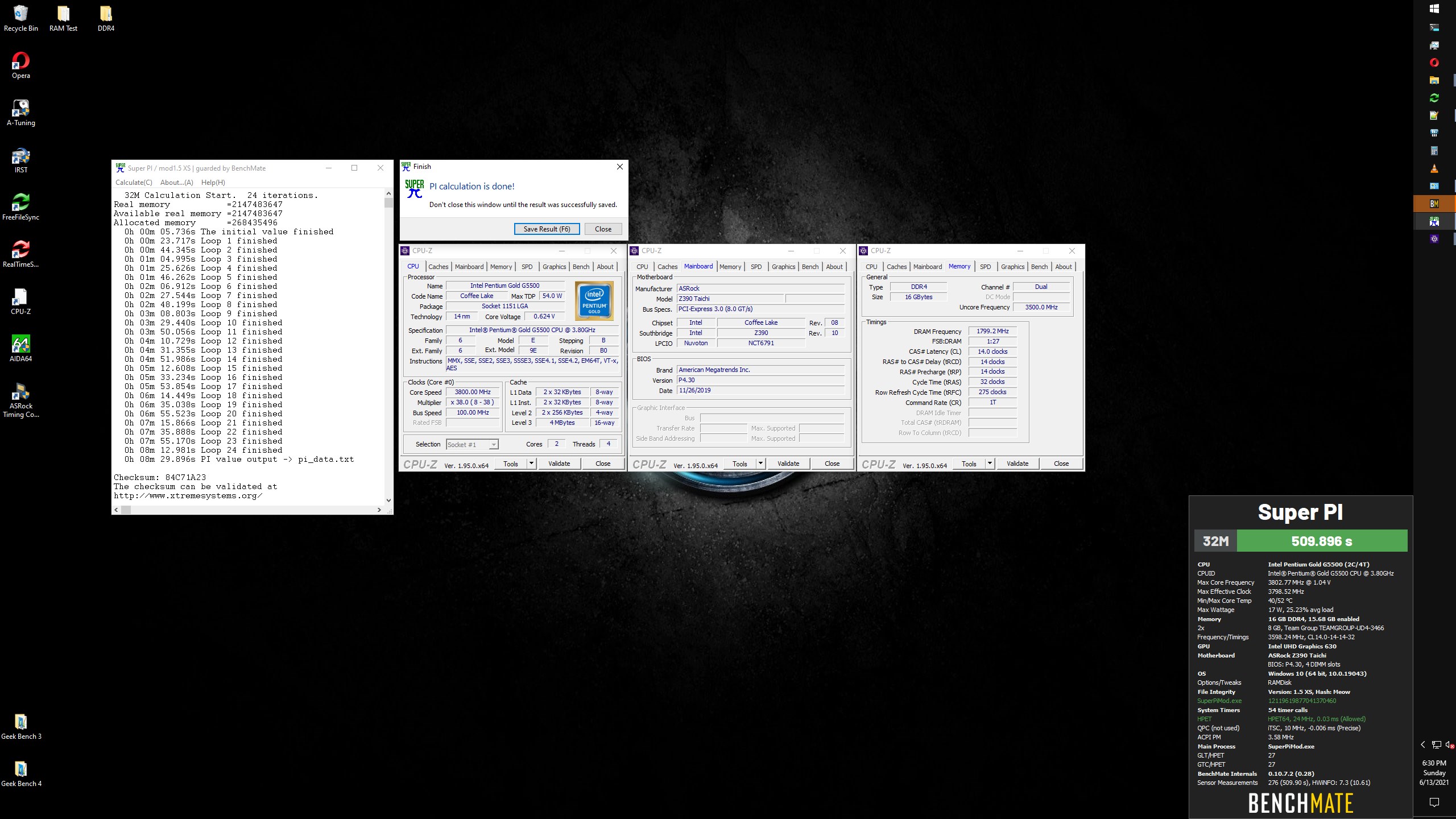Dismiss Finish dialog with the X button
Viewport: 1456px width, 819px height.
(620, 167)
